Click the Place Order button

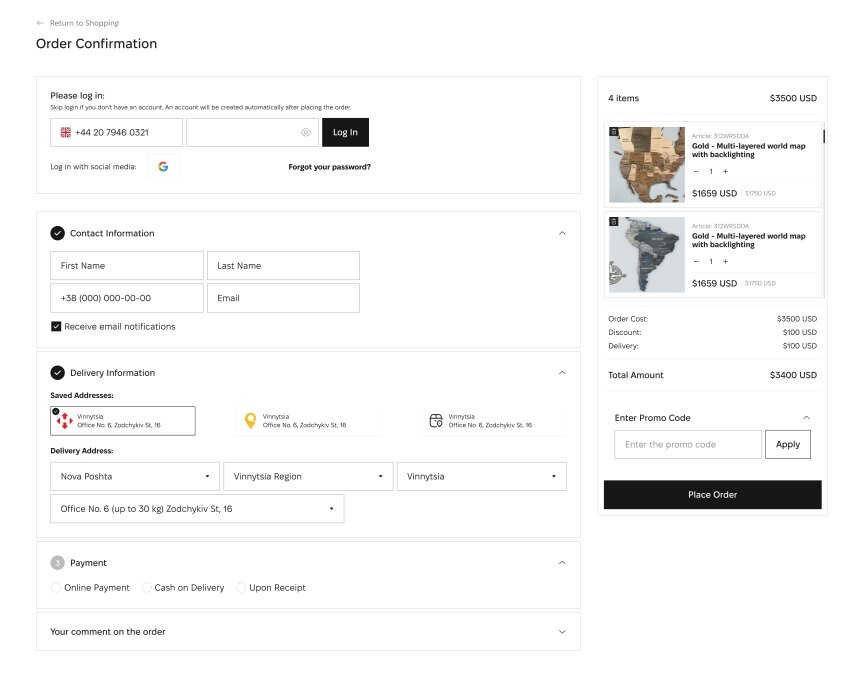tap(712, 495)
